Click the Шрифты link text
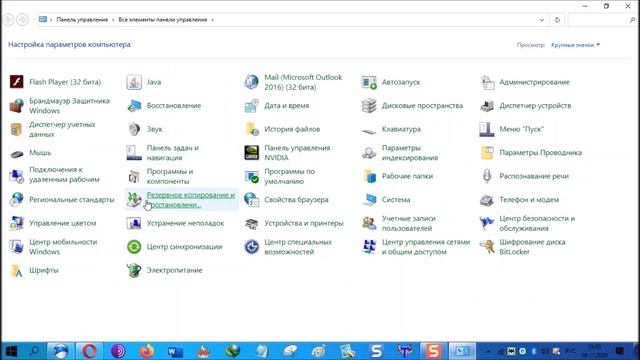The height and width of the screenshot is (360, 640). [x=44, y=270]
